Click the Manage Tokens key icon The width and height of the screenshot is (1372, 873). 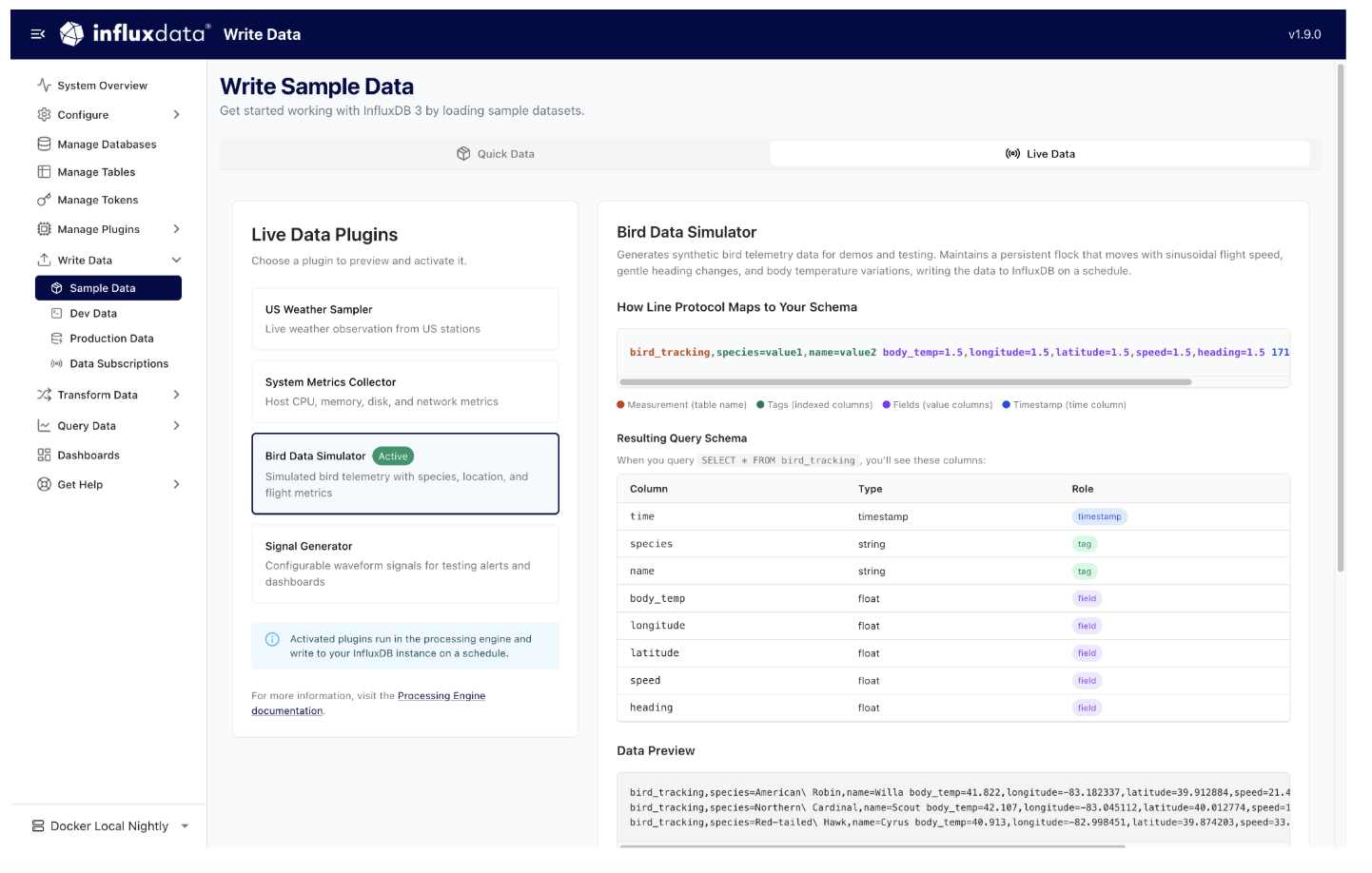pos(44,200)
